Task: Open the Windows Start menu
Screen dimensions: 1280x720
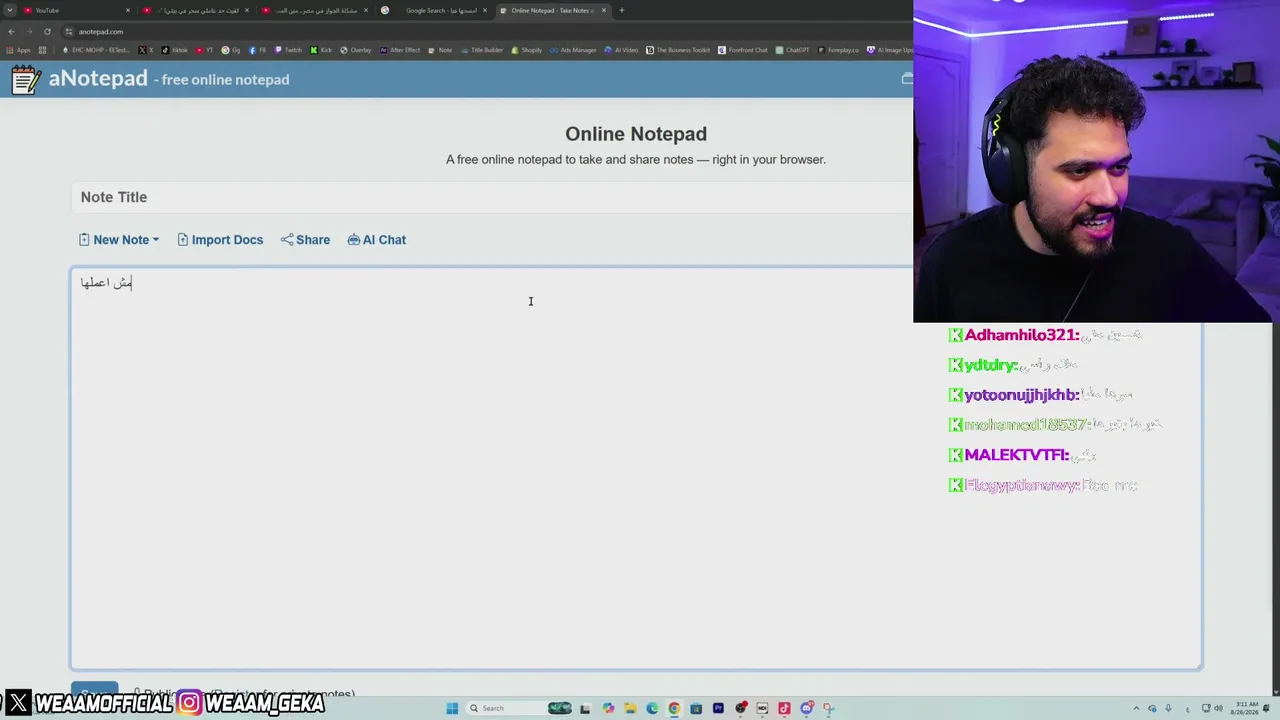Action: point(452,708)
